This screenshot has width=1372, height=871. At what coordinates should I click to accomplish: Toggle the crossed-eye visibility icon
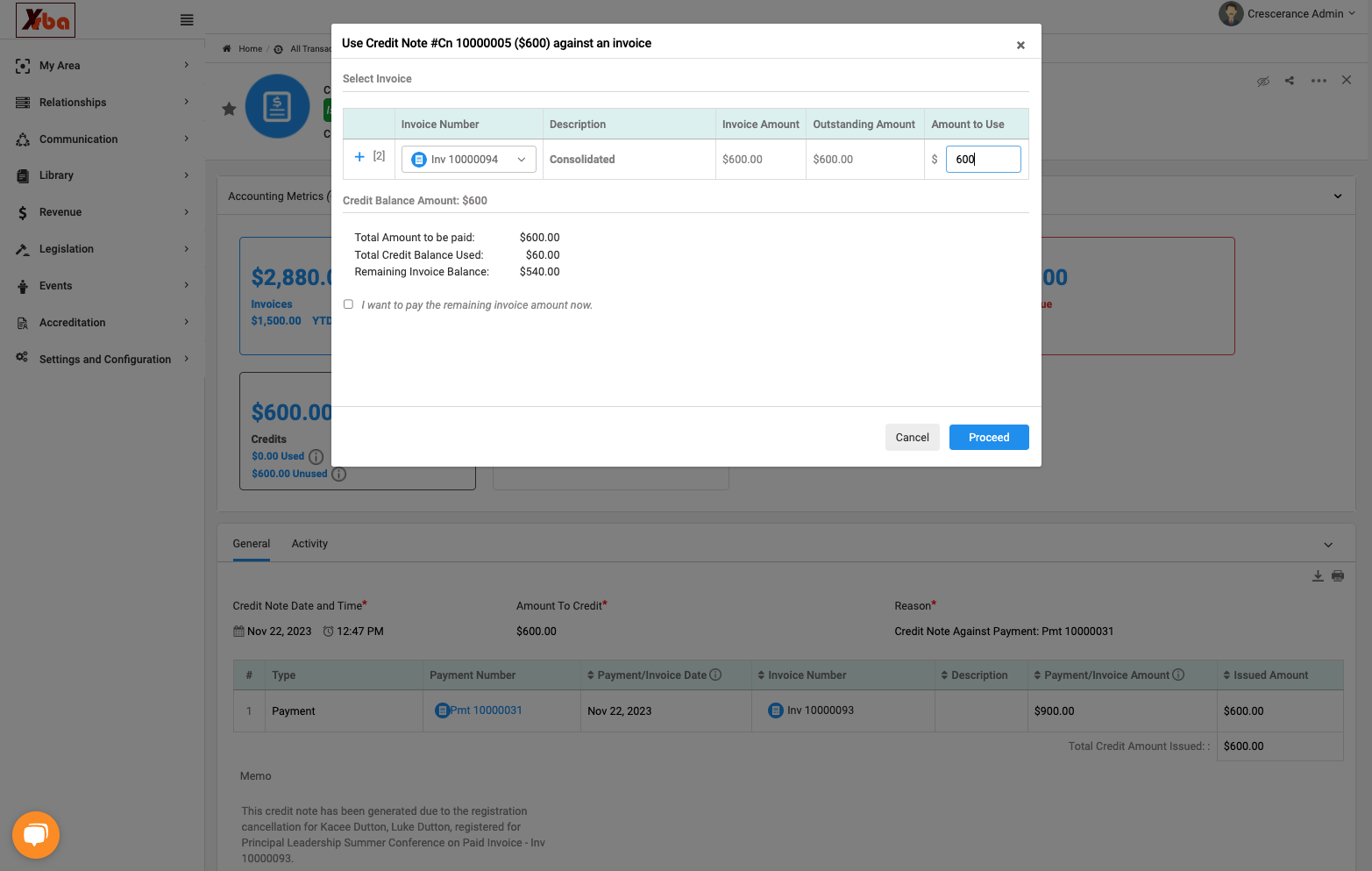[x=1263, y=81]
